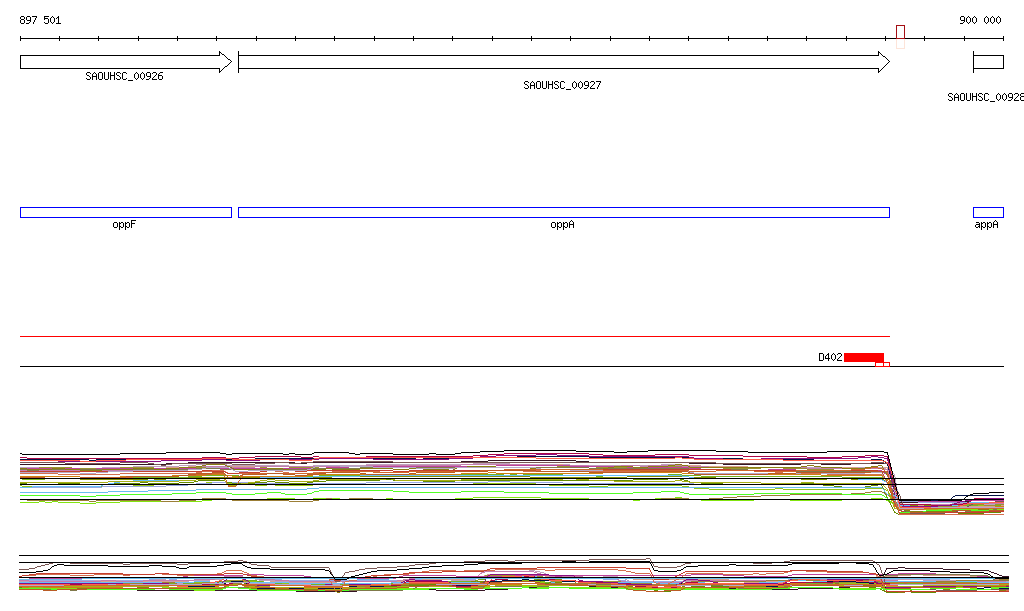Click the 900 000 coordinate label
Image resolution: width=1024 pixels, height=611 pixels.
click(980, 20)
